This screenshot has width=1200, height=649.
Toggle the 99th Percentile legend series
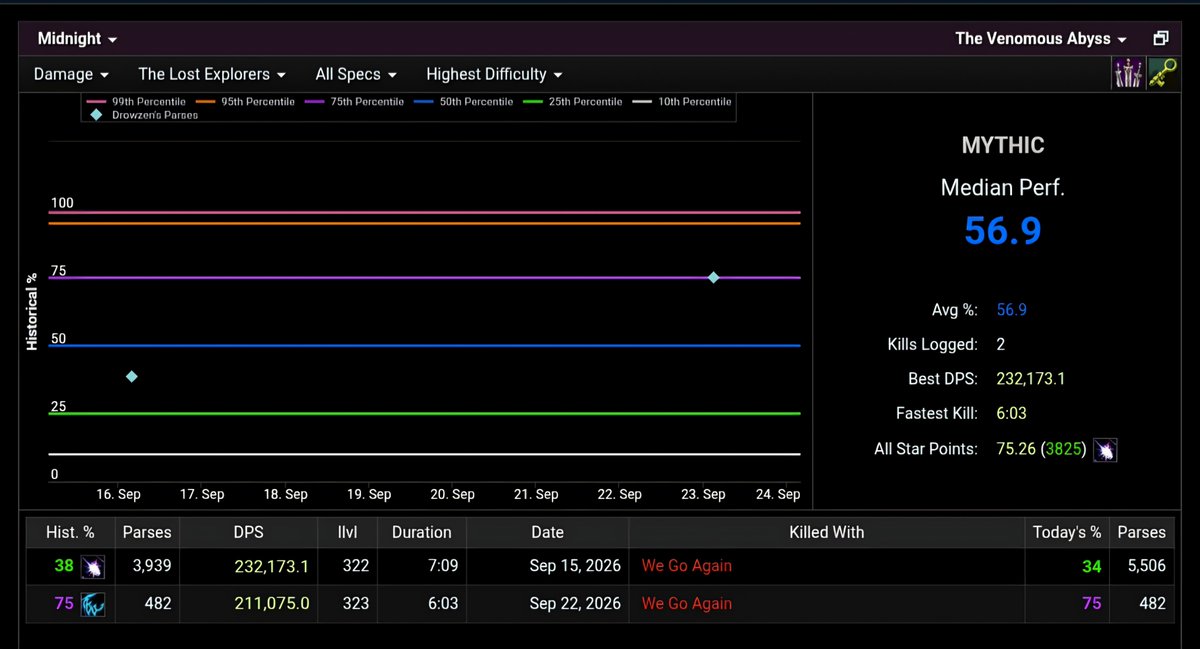click(137, 102)
